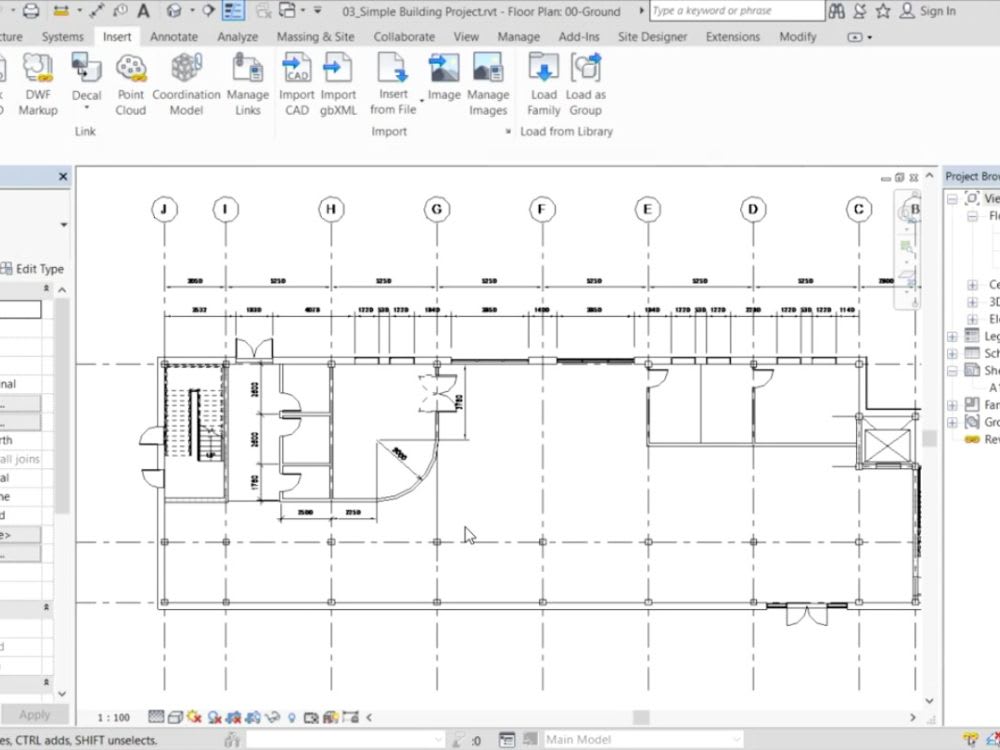Screen dimensions: 1000x750
Task: Expand the 3D Views tree node
Action: tap(972, 302)
